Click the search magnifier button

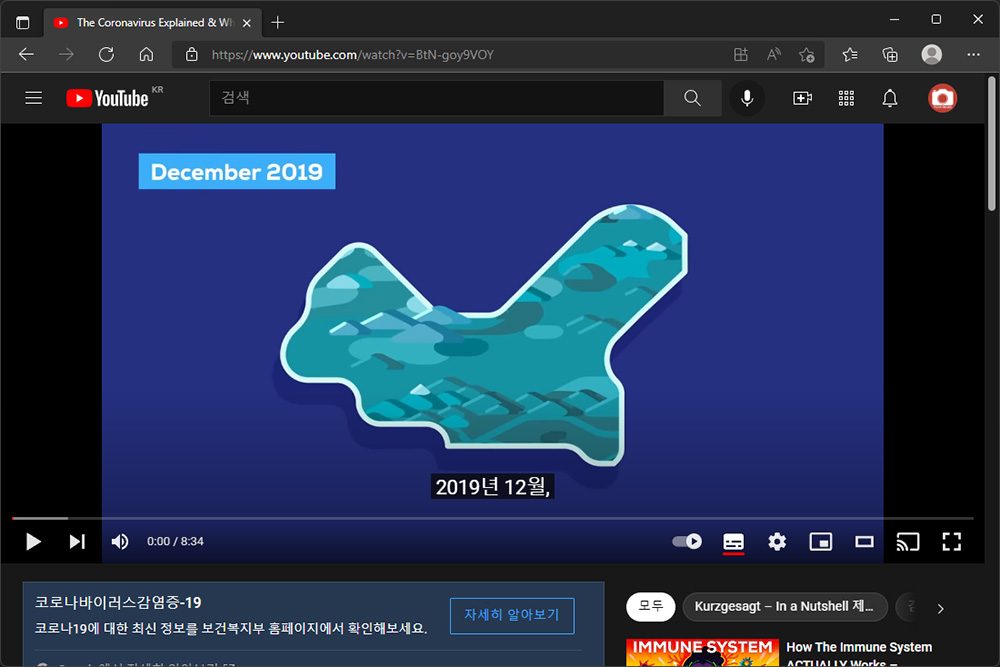[x=692, y=98]
